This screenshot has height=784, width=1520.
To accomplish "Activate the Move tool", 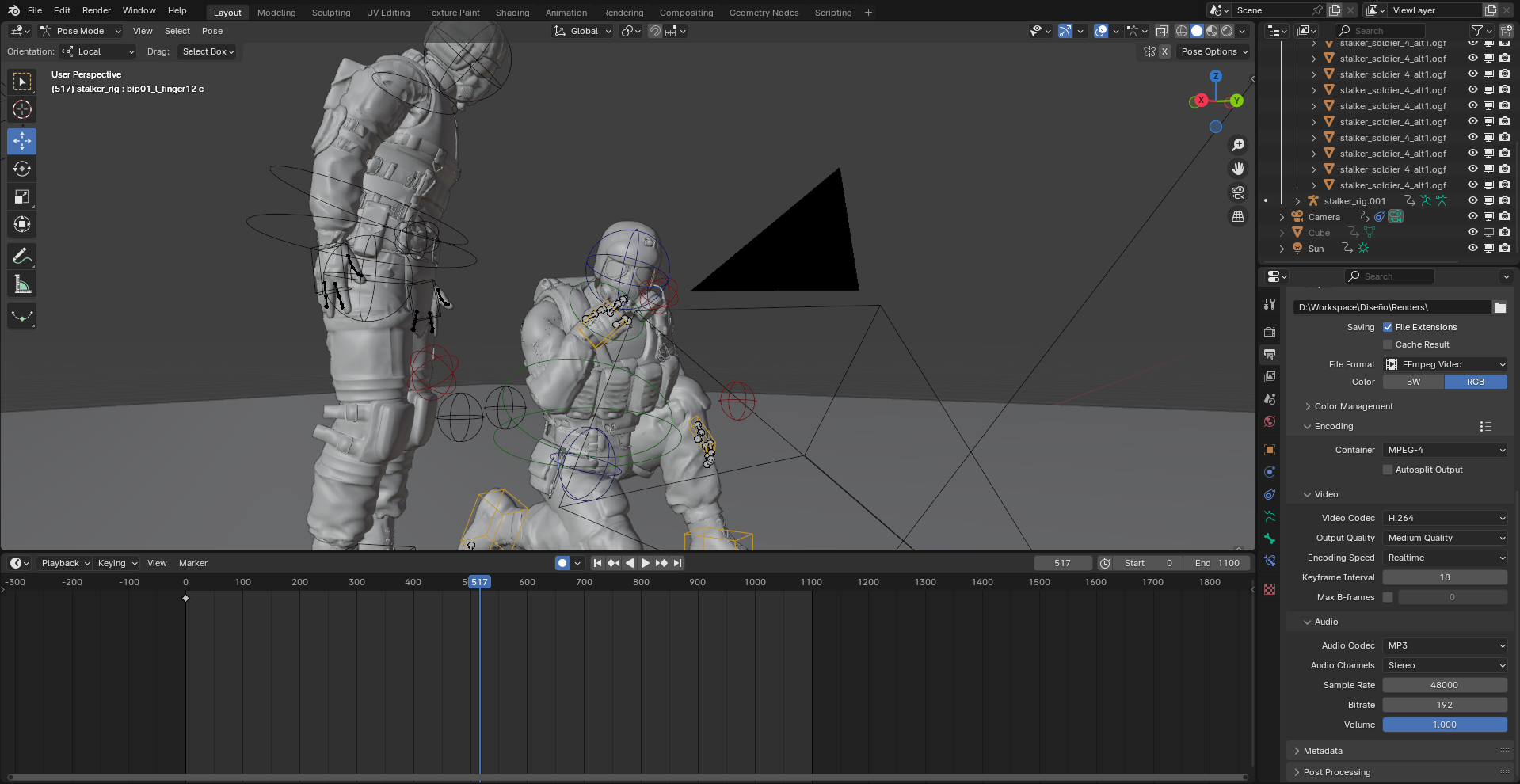I will tap(22, 141).
